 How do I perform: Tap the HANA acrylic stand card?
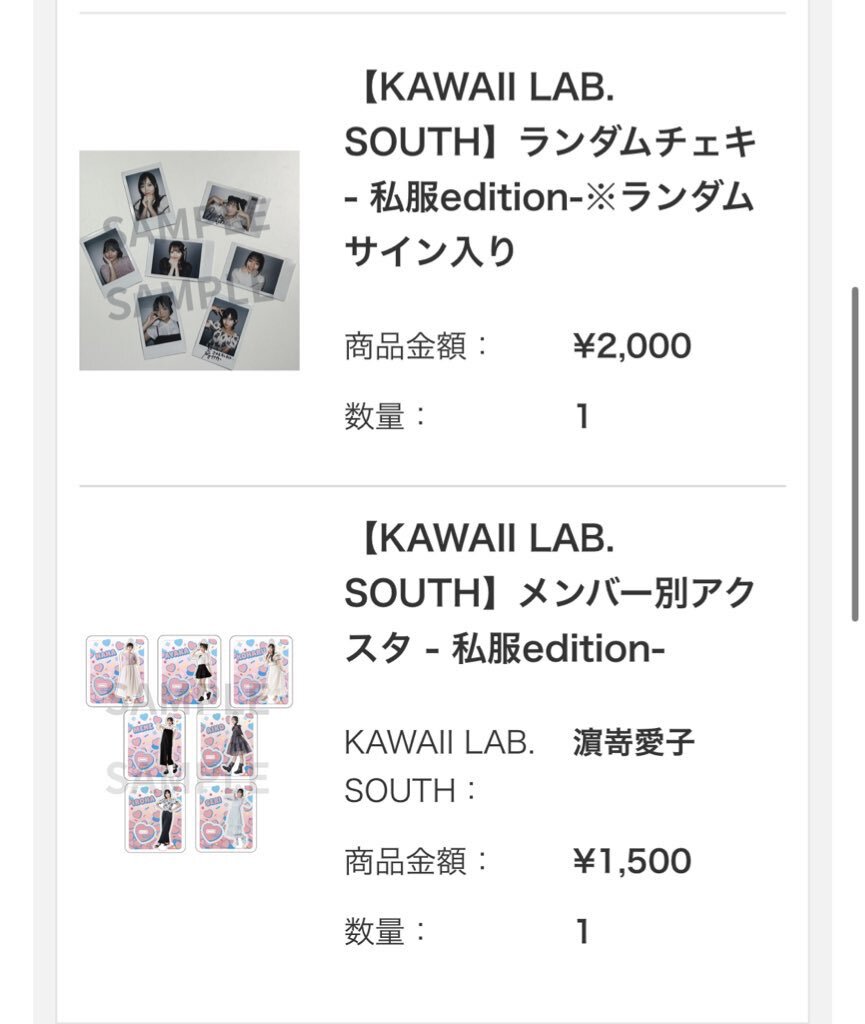[x=117, y=670]
